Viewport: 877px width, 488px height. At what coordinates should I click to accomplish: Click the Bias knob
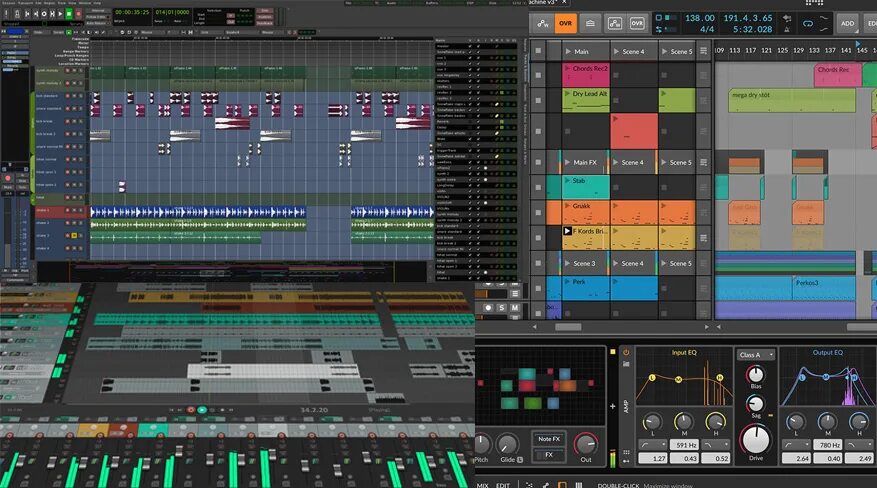point(756,375)
